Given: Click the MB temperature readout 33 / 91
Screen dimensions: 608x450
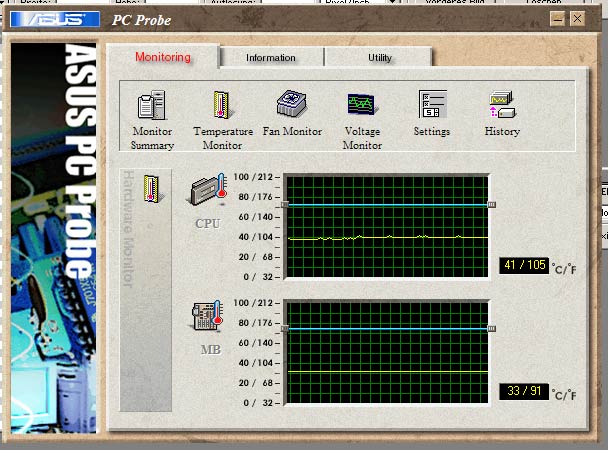Looking at the screenshot, I should [x=524, y=391].
